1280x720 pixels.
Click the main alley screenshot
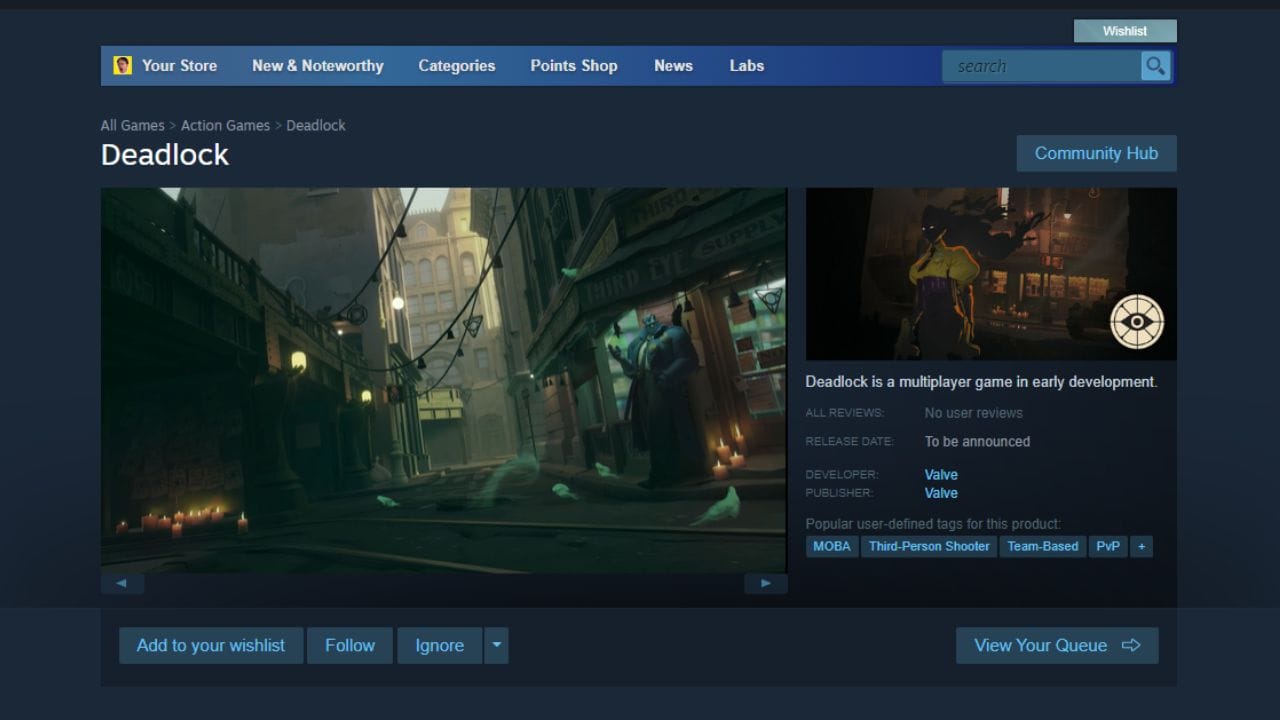444,380
